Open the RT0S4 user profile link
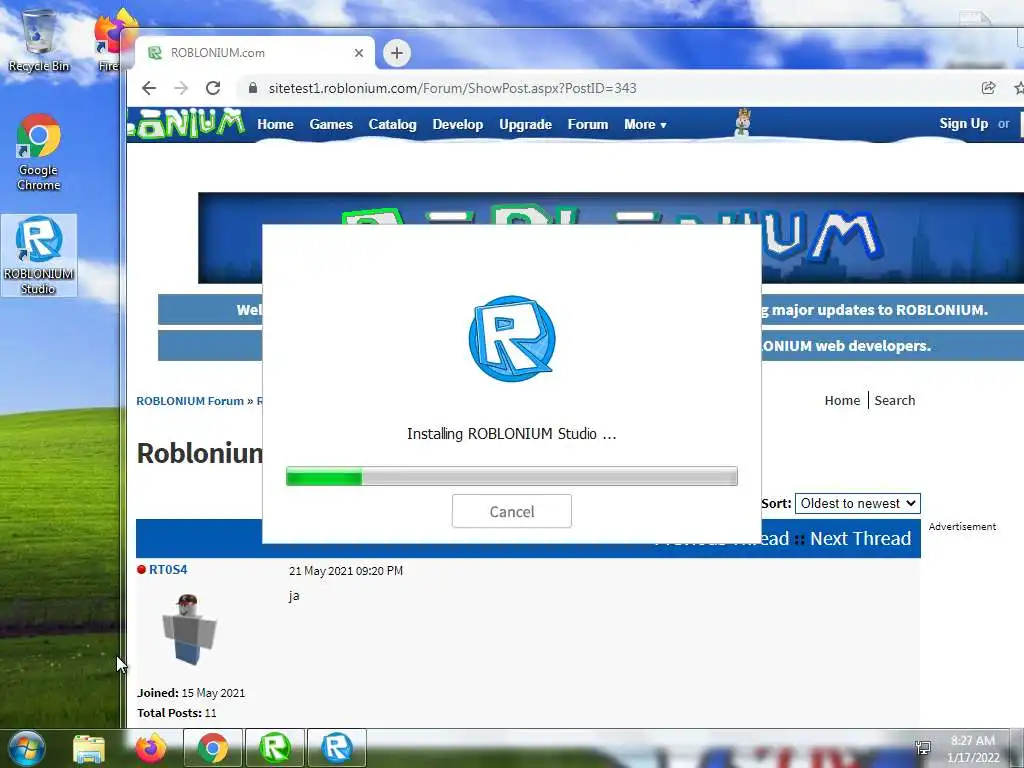 click(168, 569)
